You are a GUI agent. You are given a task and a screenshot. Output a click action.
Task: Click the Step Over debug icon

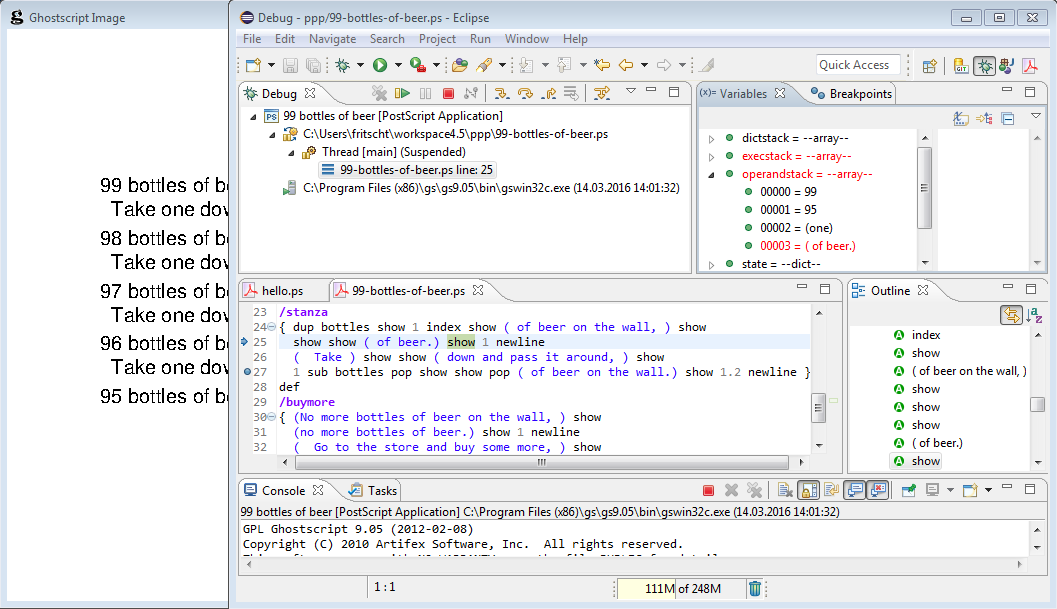[x=524, y=93]
